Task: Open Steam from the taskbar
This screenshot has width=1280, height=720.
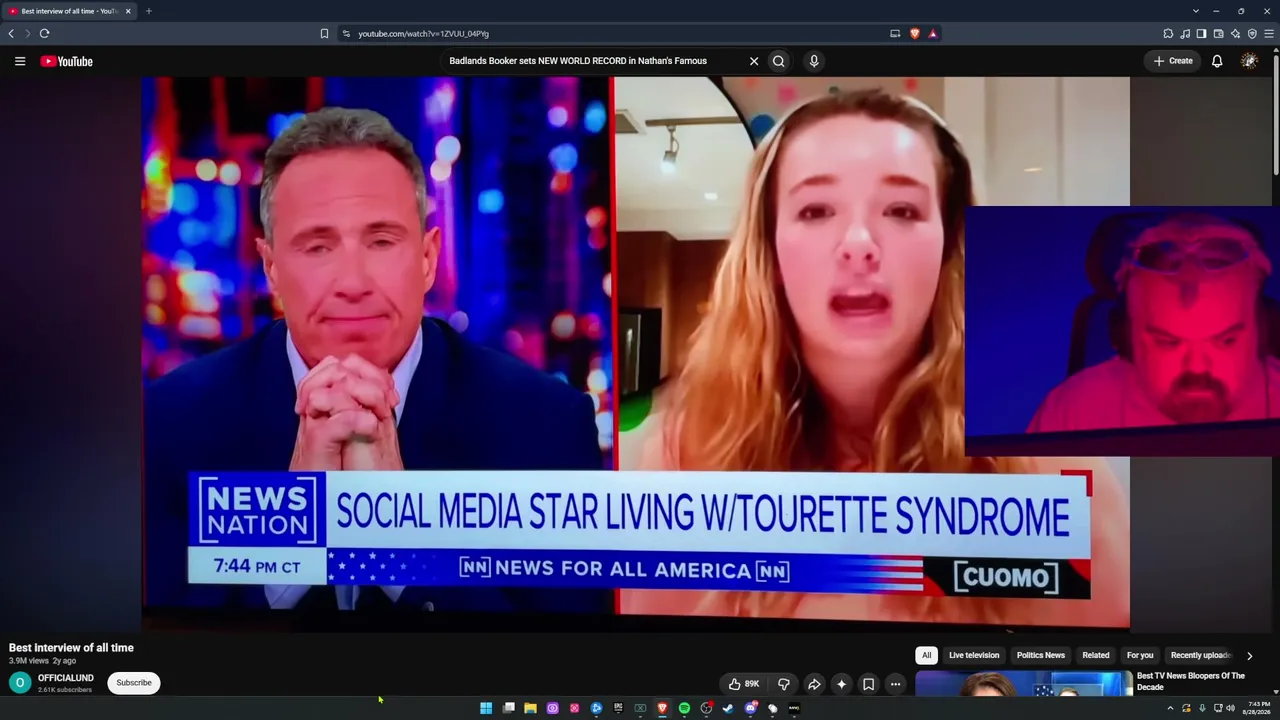Action: pyautogui.click(x=728, y=708)
